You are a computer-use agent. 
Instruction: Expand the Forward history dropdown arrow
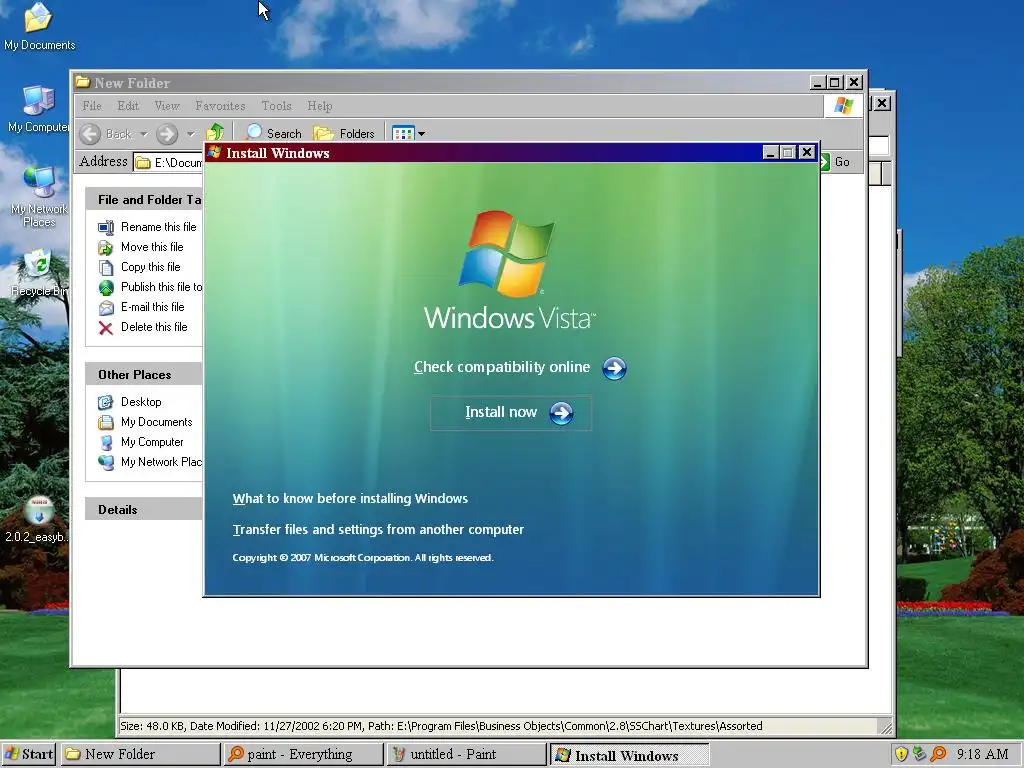[x=191, y=134]
